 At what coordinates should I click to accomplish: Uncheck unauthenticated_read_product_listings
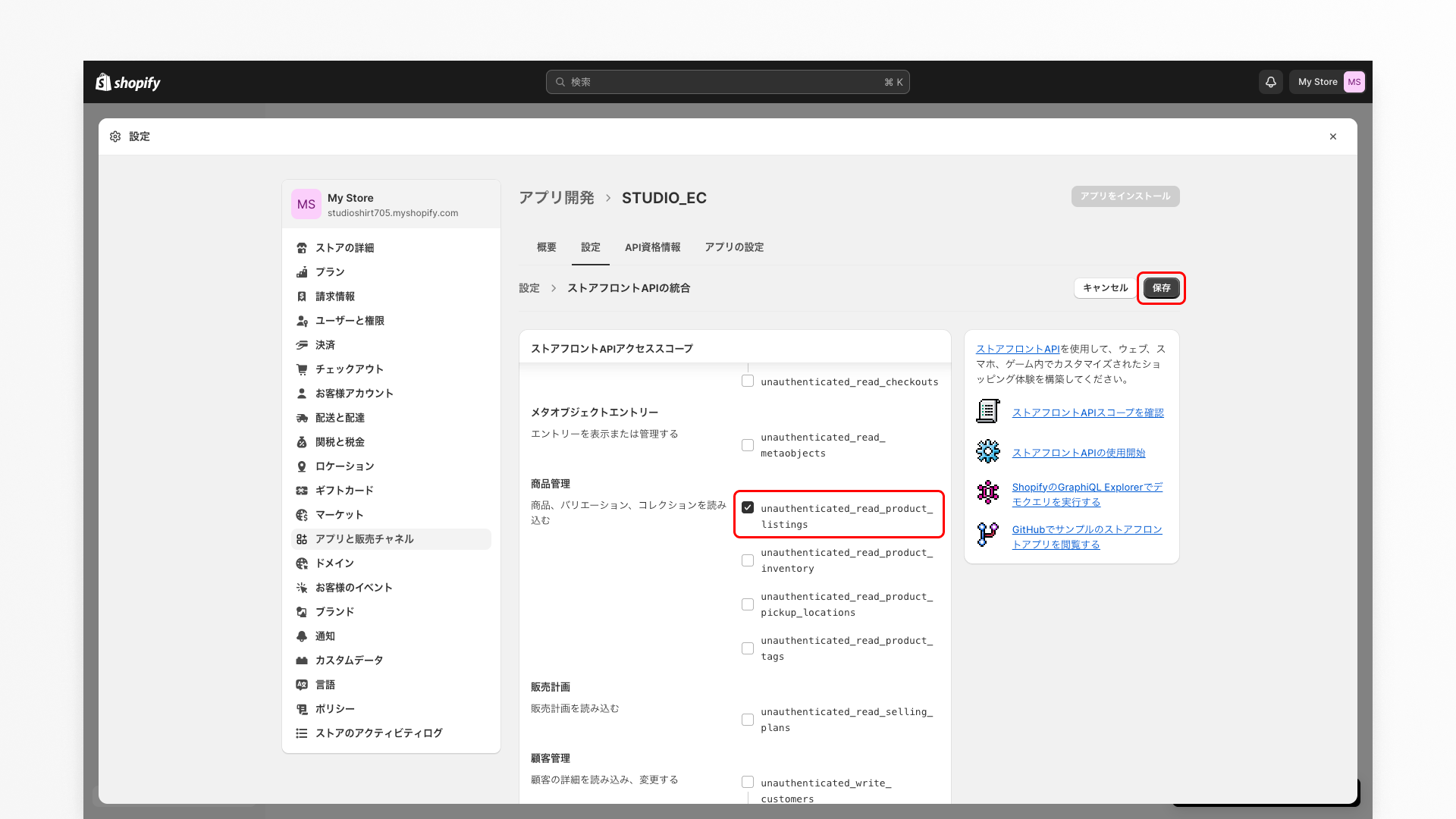tap(748, 508)
